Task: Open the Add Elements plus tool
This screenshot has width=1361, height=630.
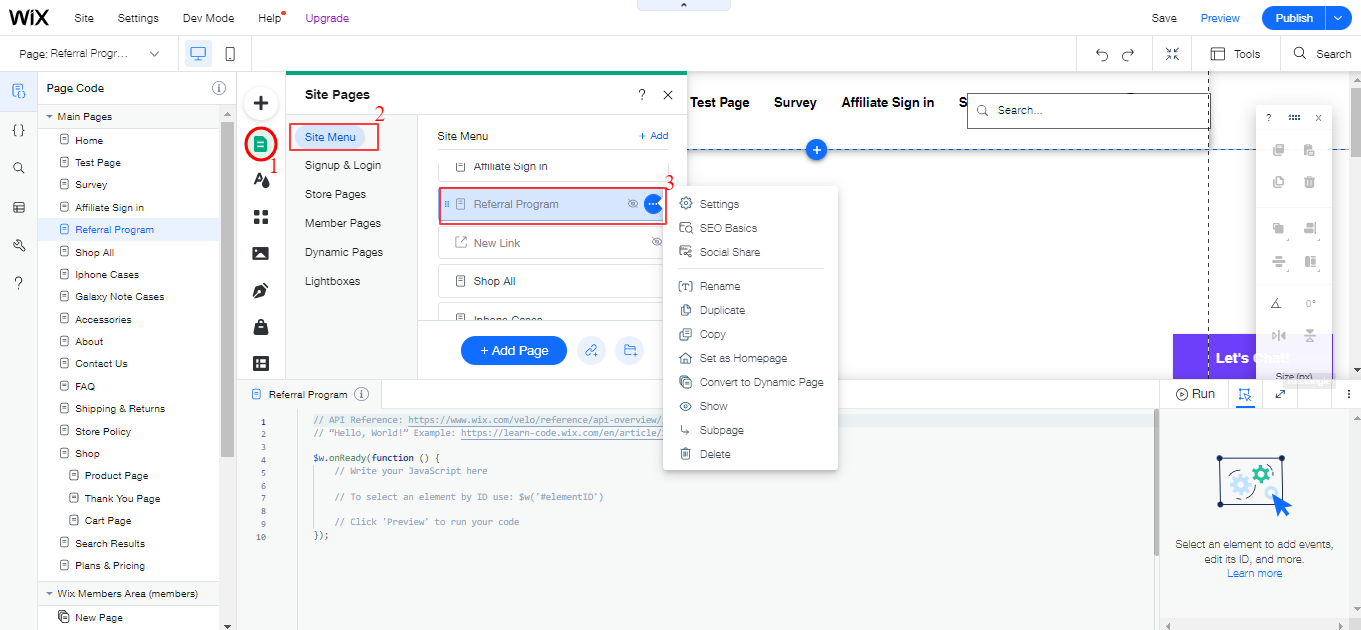Action: pos(260,103)
